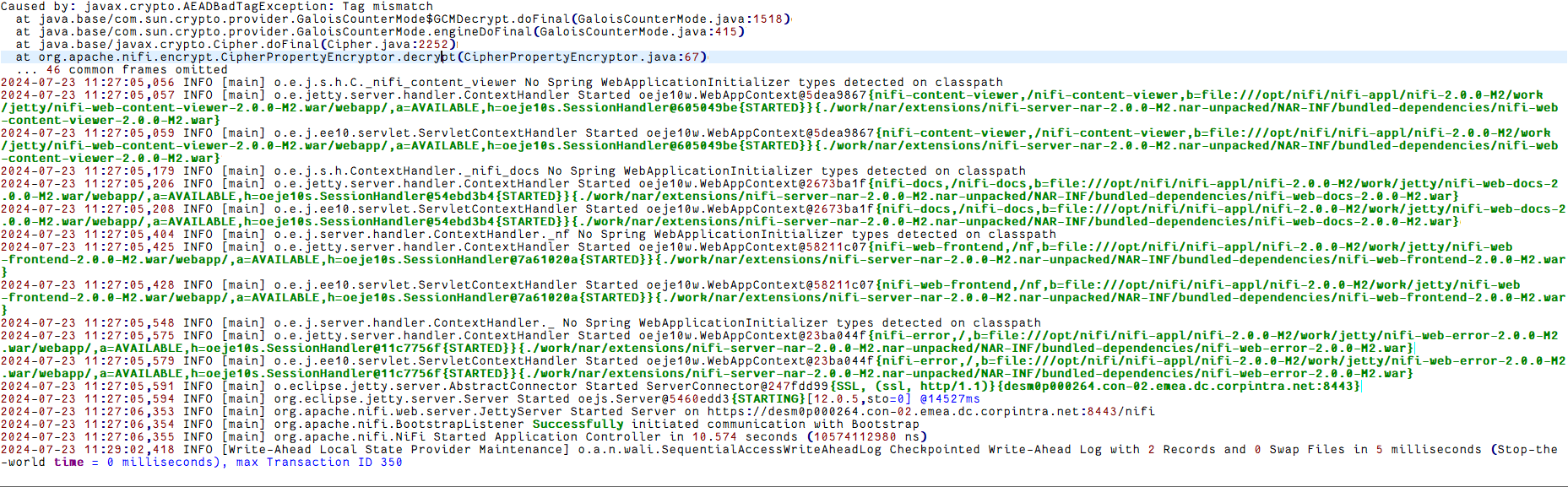1568x487 pixels.
Task: Click the word 'Checkpointed'
Action: pyautogui.click(x=935, y=449)
